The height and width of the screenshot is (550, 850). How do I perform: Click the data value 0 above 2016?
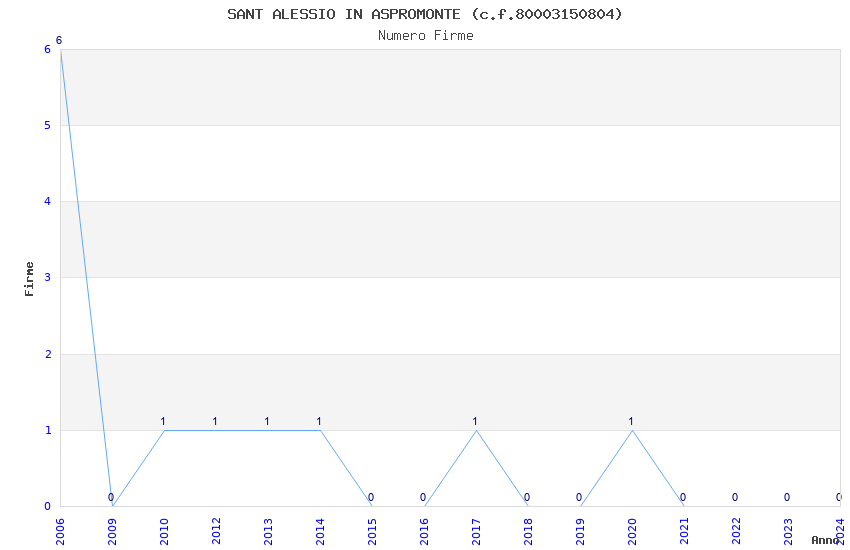423,497
